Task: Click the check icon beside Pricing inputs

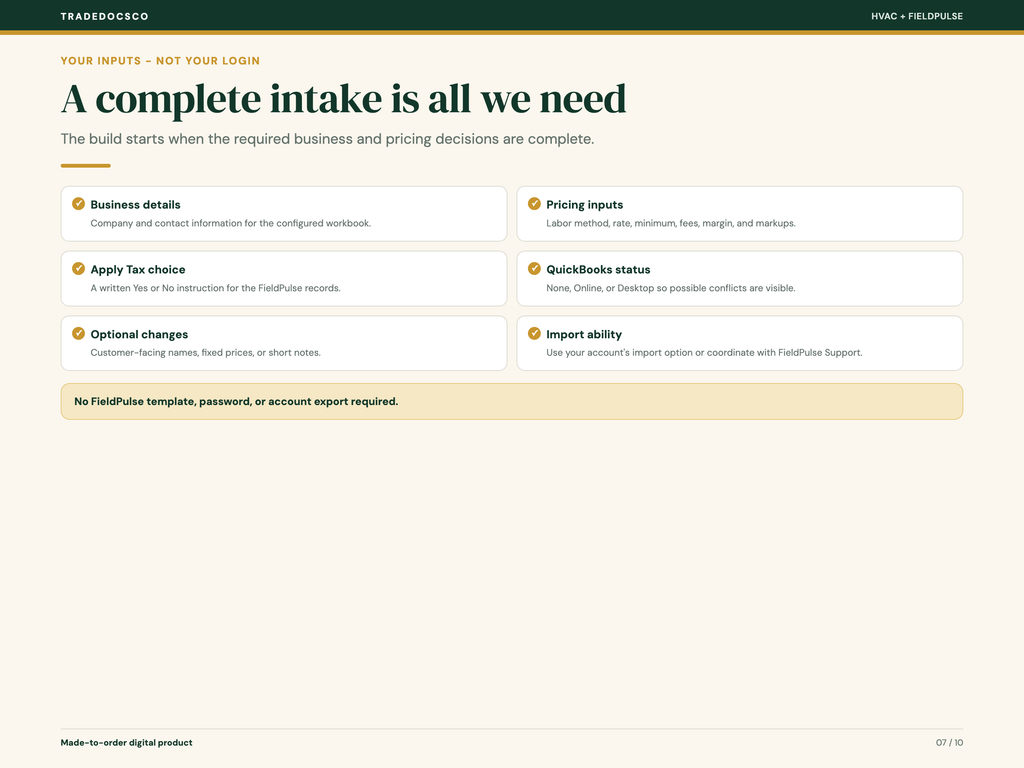Action: point(534,204)
